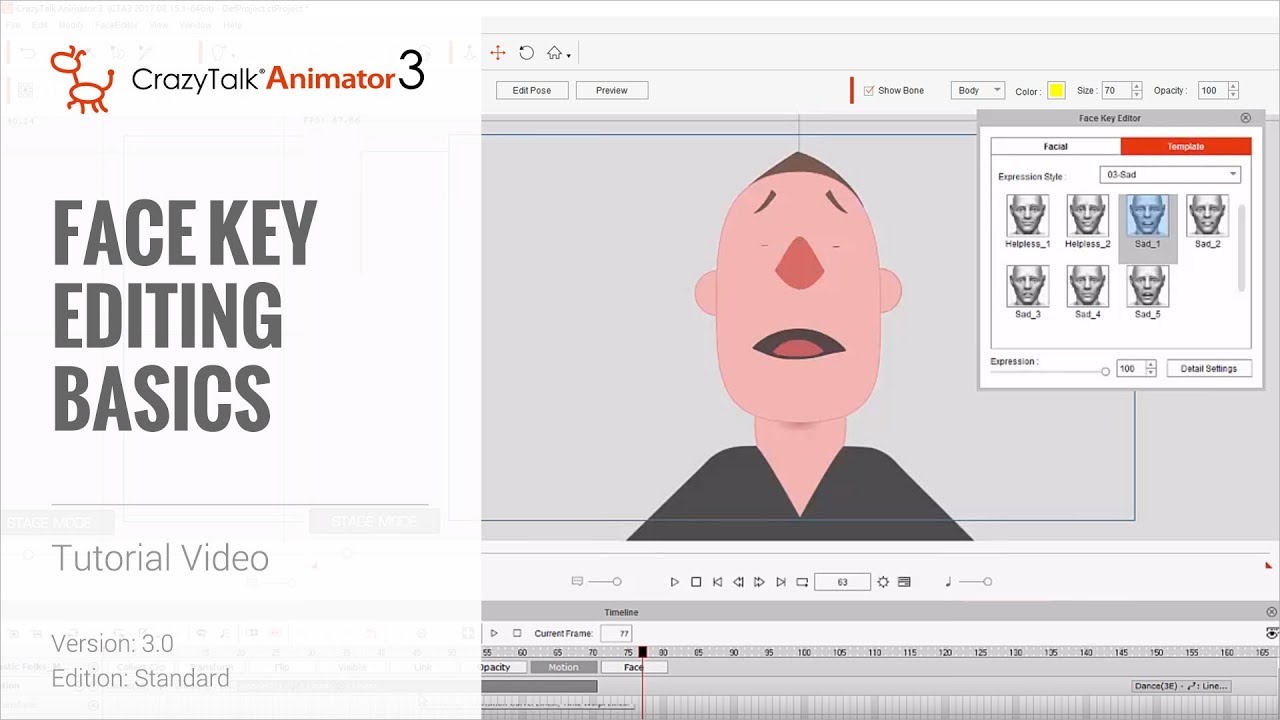Select the Face track button

[x=633, y=667]
